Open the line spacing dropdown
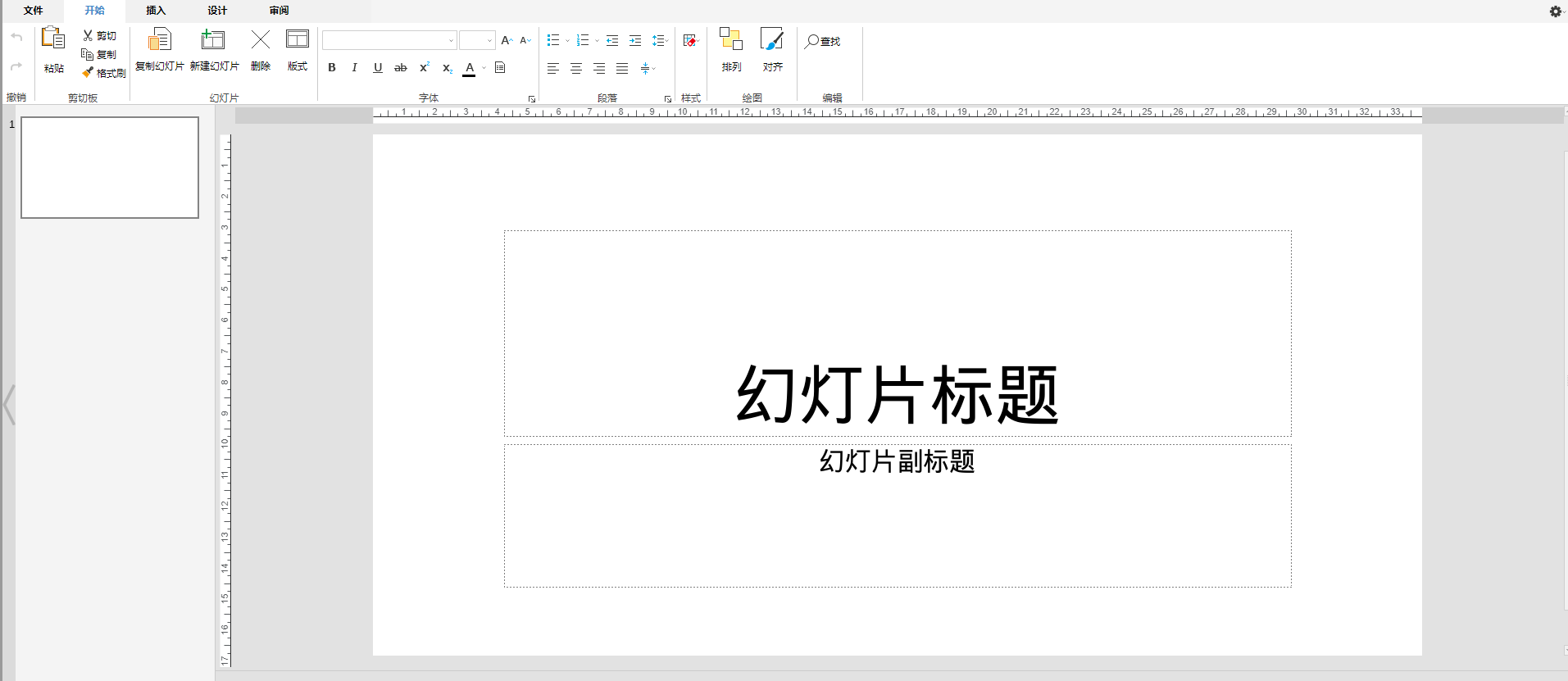The height and width of the screenshot is (681, 1568). coord(660,40)
